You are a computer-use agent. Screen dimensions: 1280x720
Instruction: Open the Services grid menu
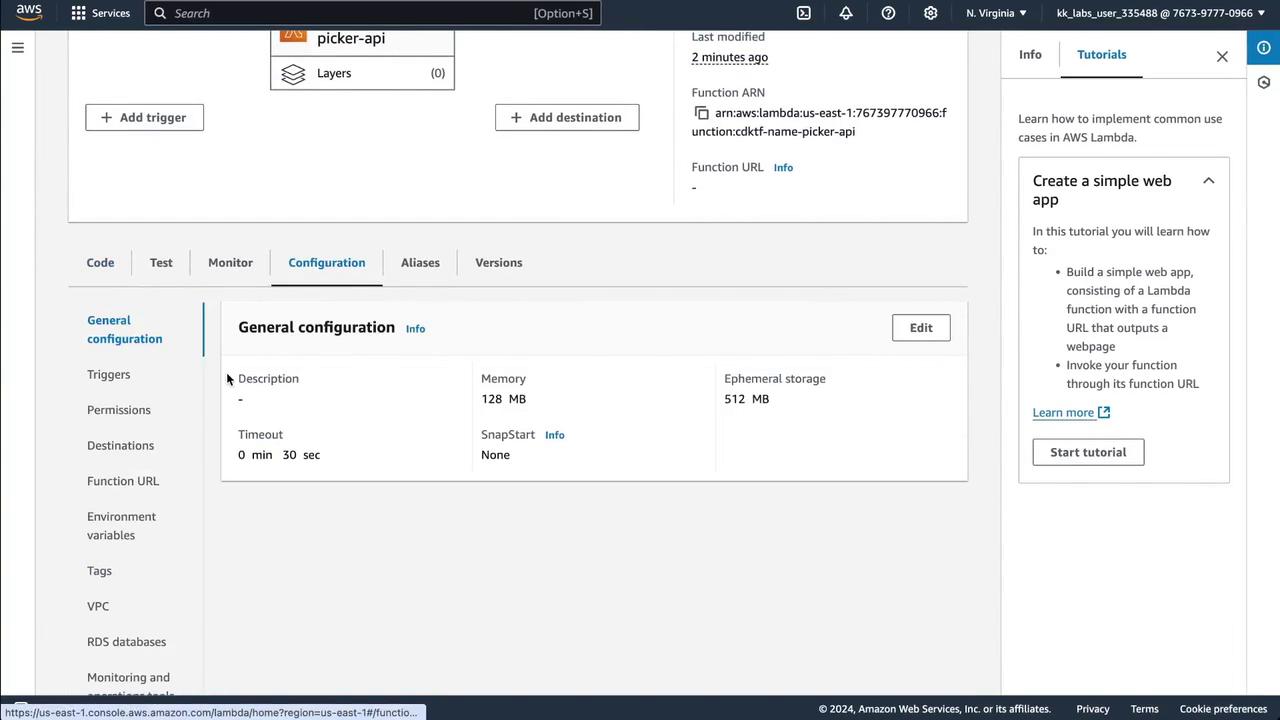click(100, 13)
